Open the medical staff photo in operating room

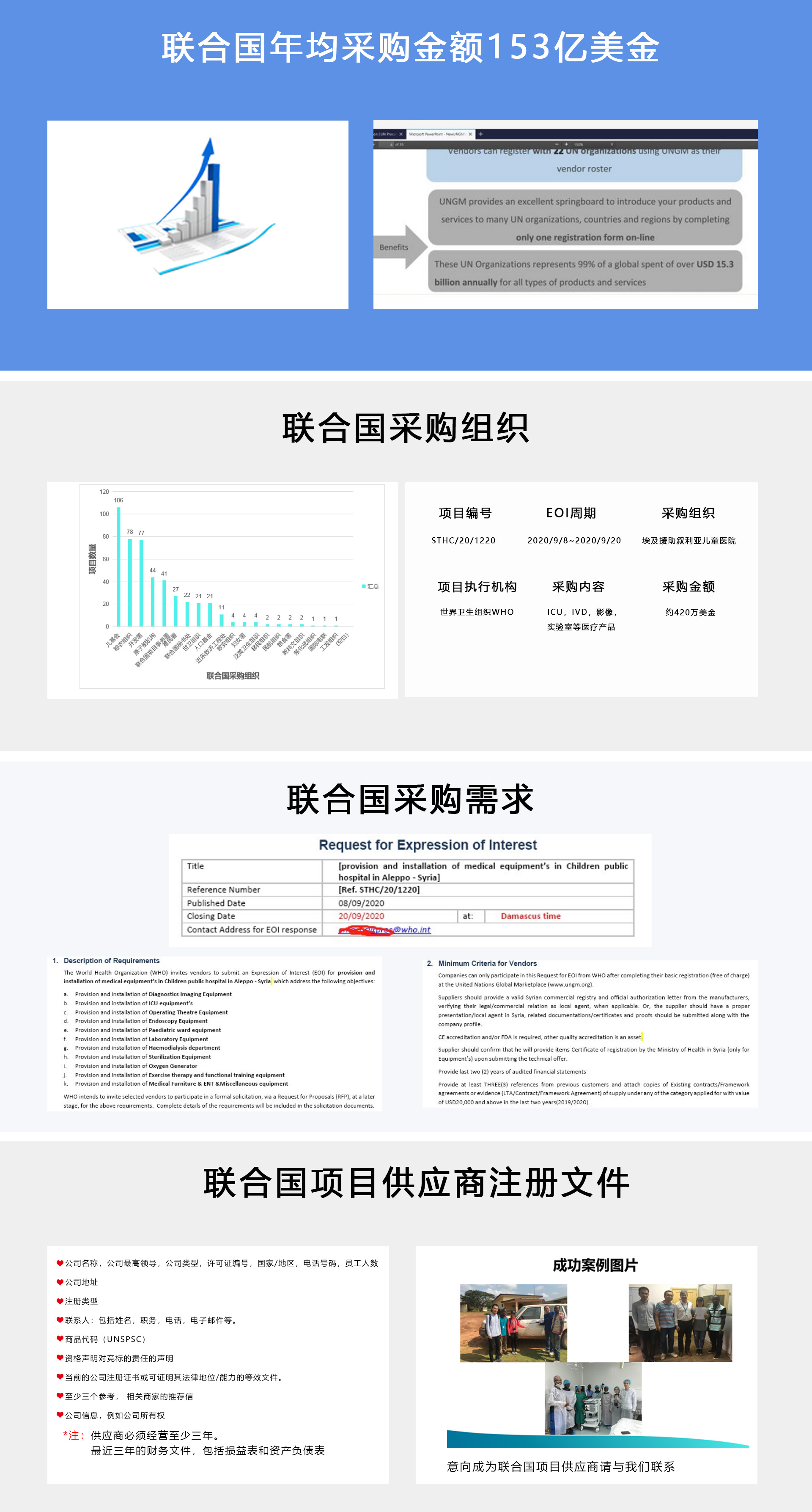coord(593,1398)
